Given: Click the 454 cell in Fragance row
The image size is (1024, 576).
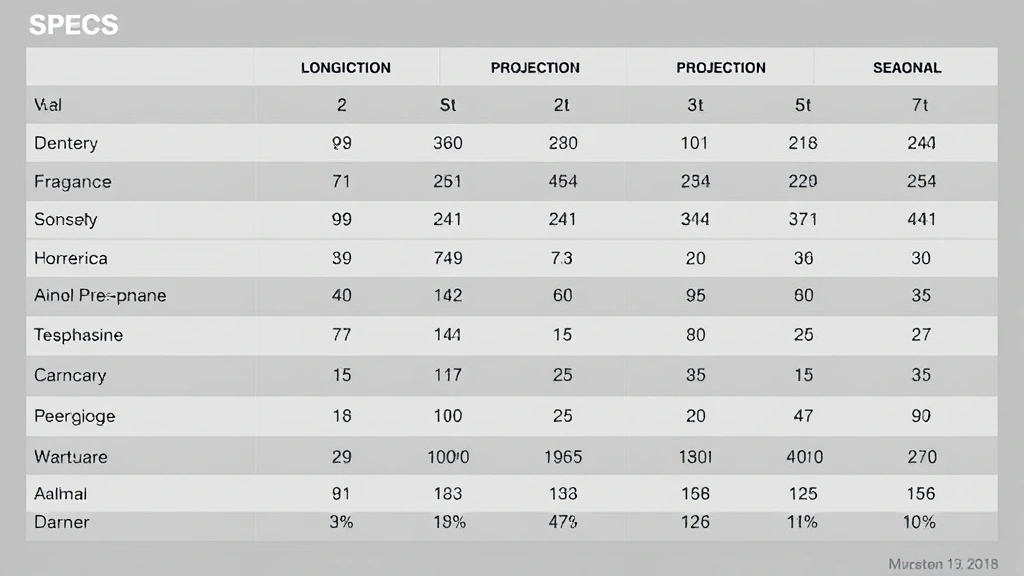Looking at the screenshot, I should pyautogui.click(x=563, y=182).
